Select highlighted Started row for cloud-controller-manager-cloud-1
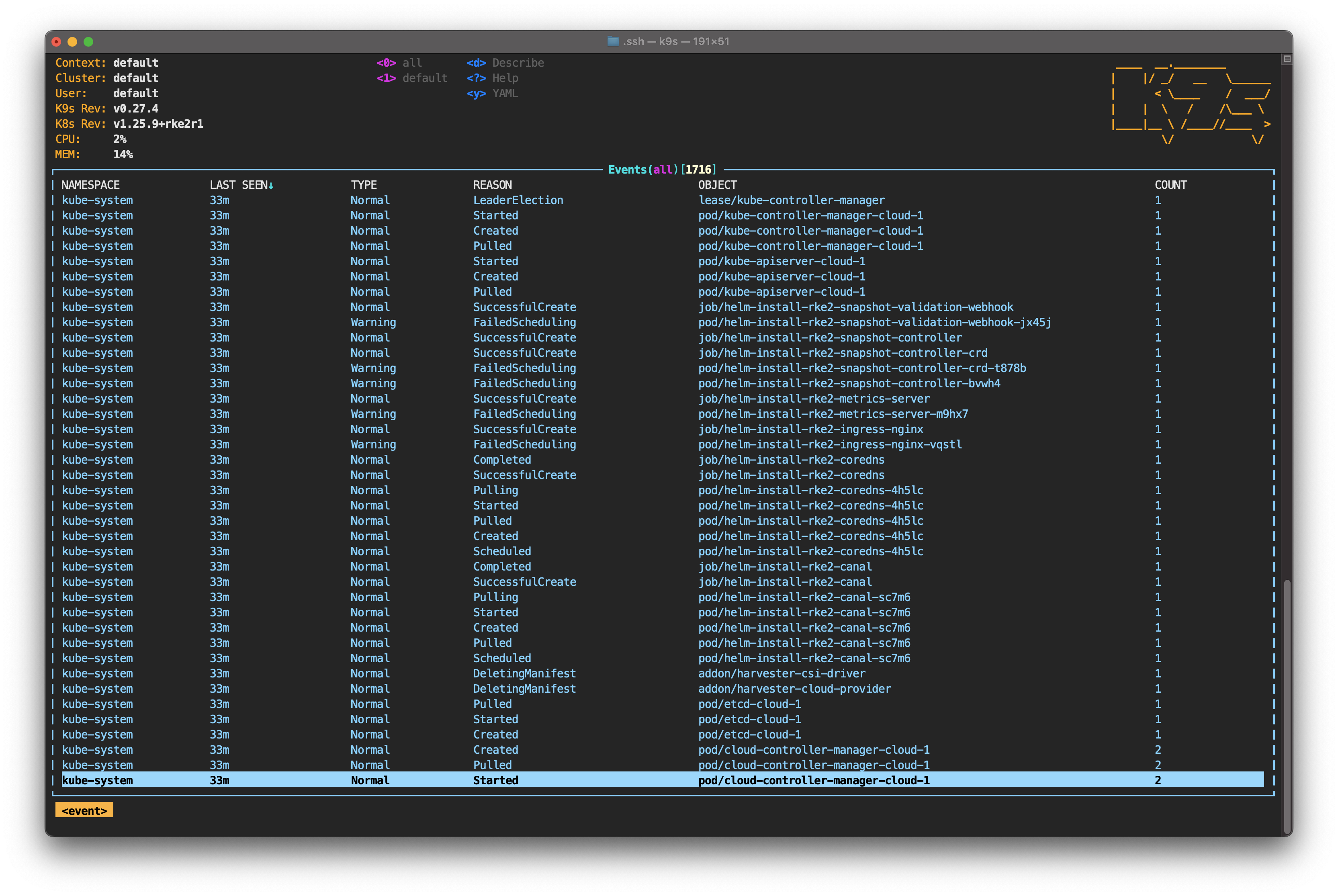This screenshot has width=1338, height=896. click(663, 780)
